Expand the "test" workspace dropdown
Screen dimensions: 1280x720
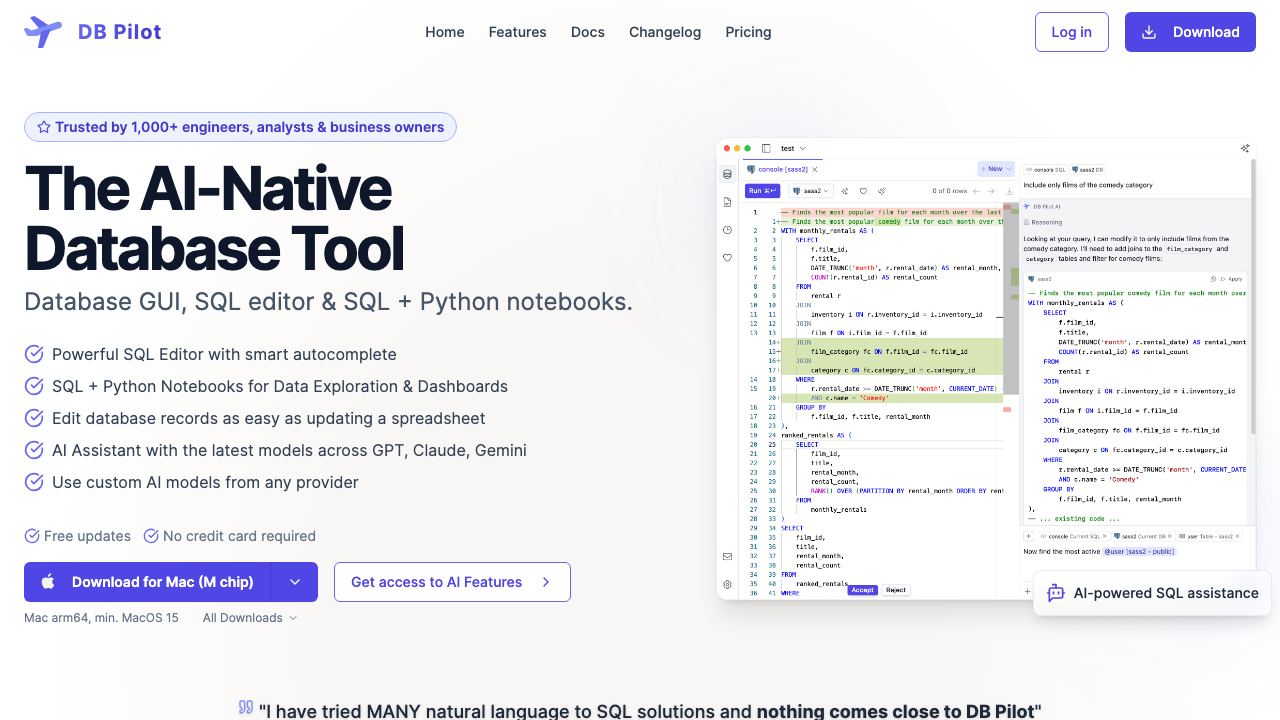click(x=793, y=148)
